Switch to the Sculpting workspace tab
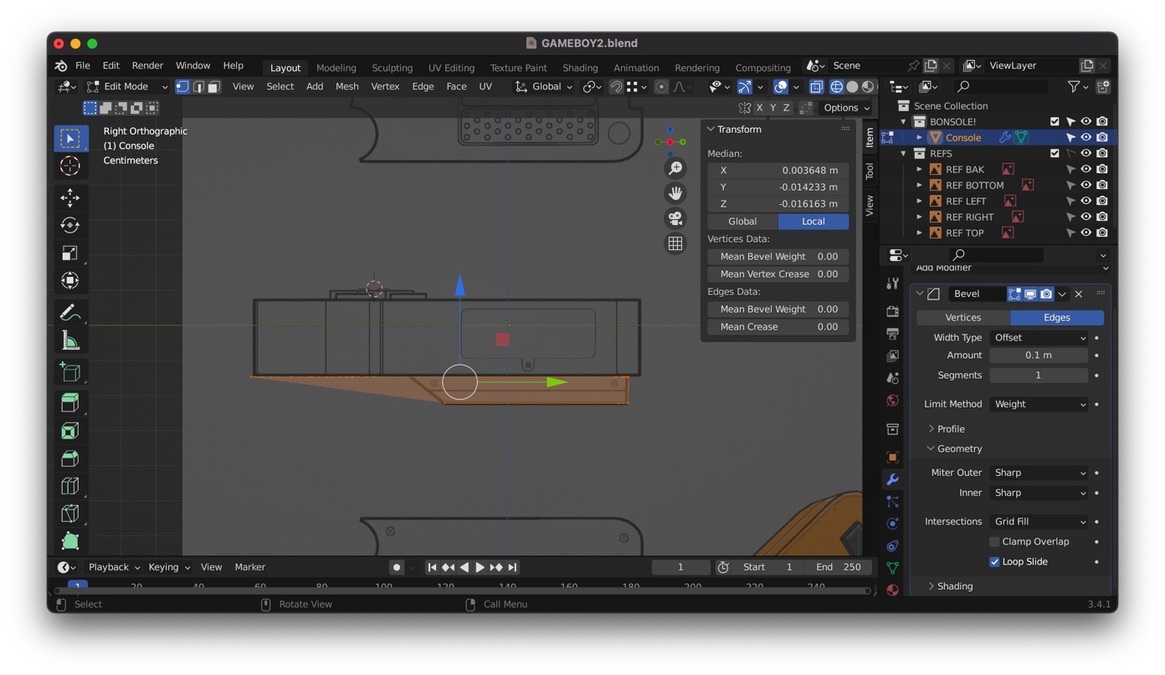Image resolution: width=1165 pixels, height=675 pixels. (392, 68)
